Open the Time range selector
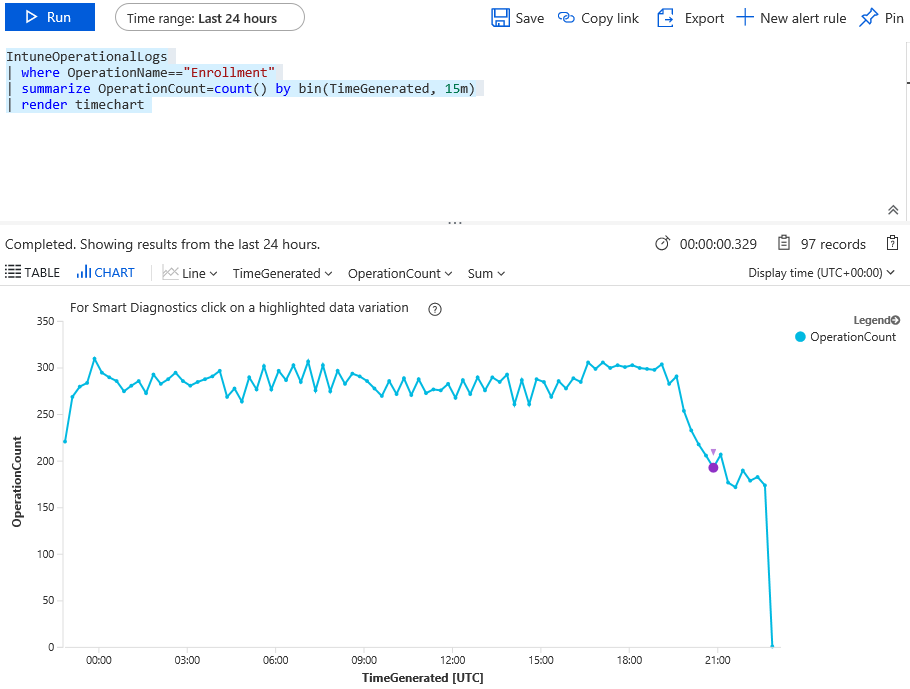 tap(209, 18)
